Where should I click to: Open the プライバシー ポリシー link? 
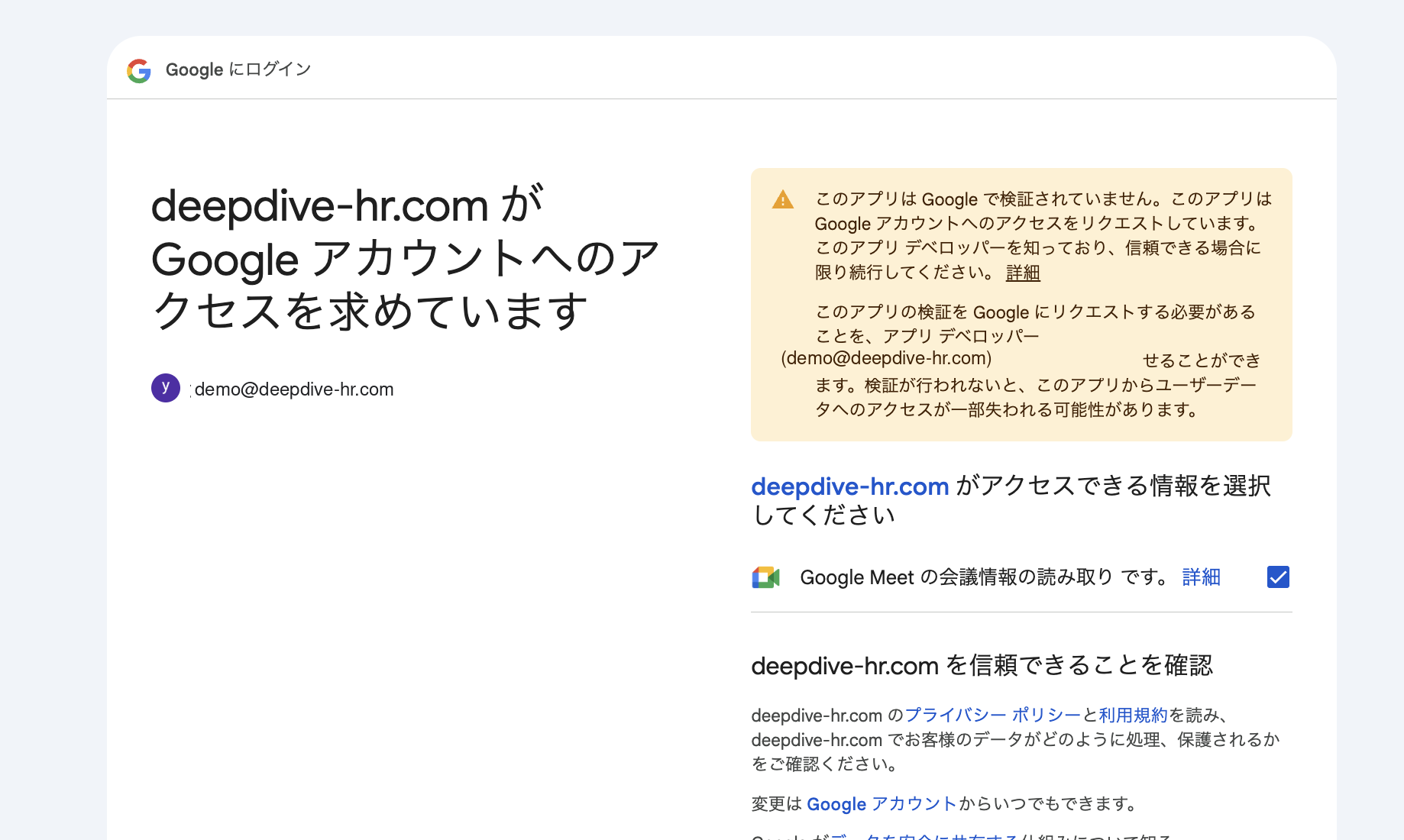(x=993, y=716)
